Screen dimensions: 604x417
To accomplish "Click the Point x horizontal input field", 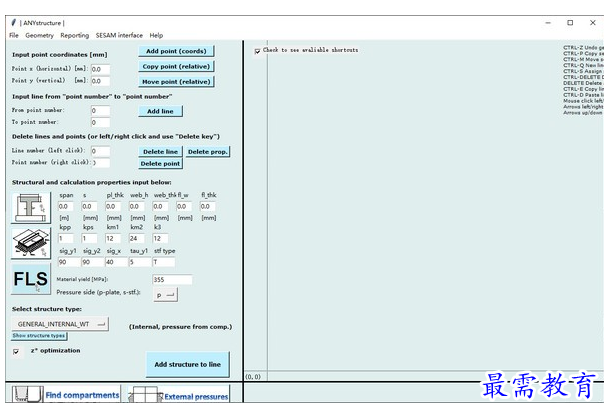I will tap(100, 69).
